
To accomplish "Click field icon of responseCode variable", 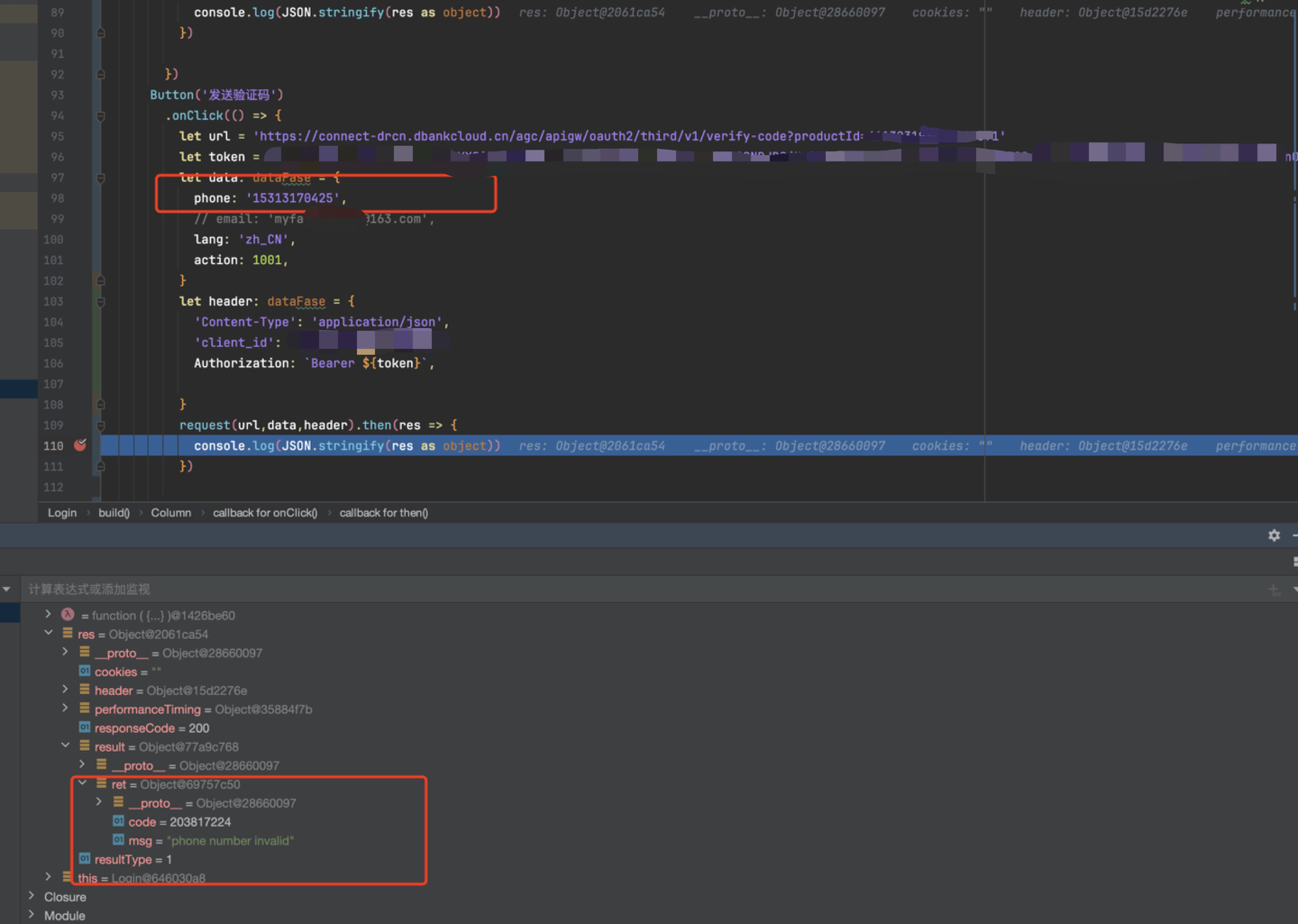I will [85, 727].
